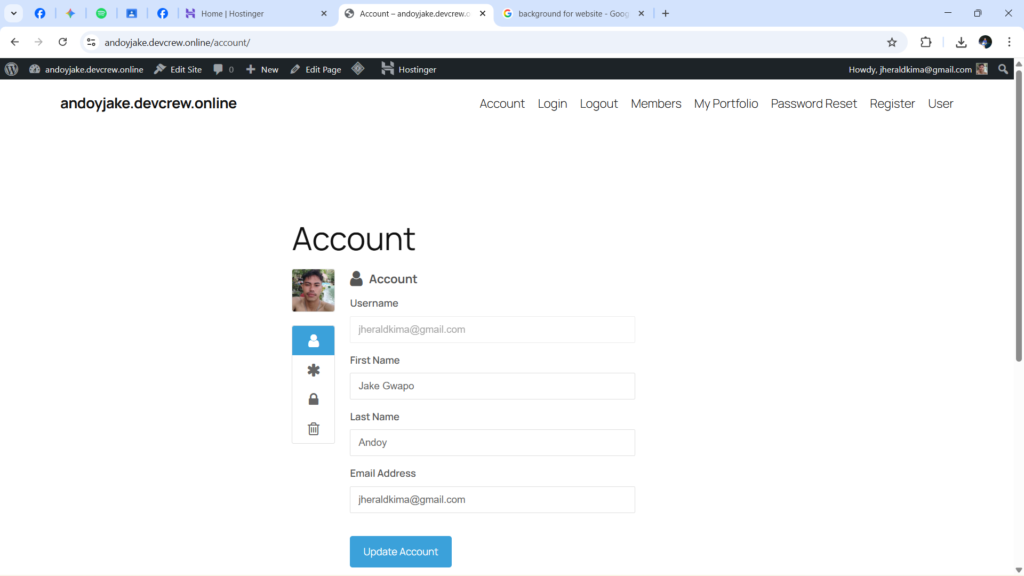Open the privacy asterisk tab in account sidebar
Image resolution: width=1024 pixels, height=576 pixels.
pos(313,370)
